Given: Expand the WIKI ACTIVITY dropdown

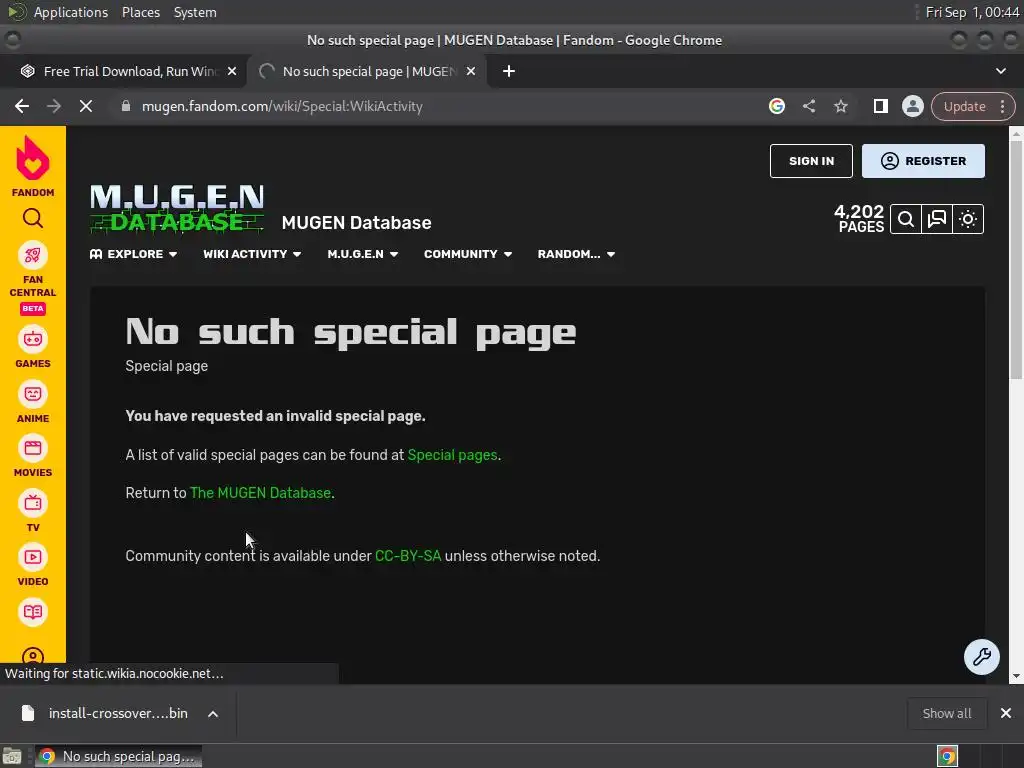Looking at the screenshot, I should (x=252, y=254).
